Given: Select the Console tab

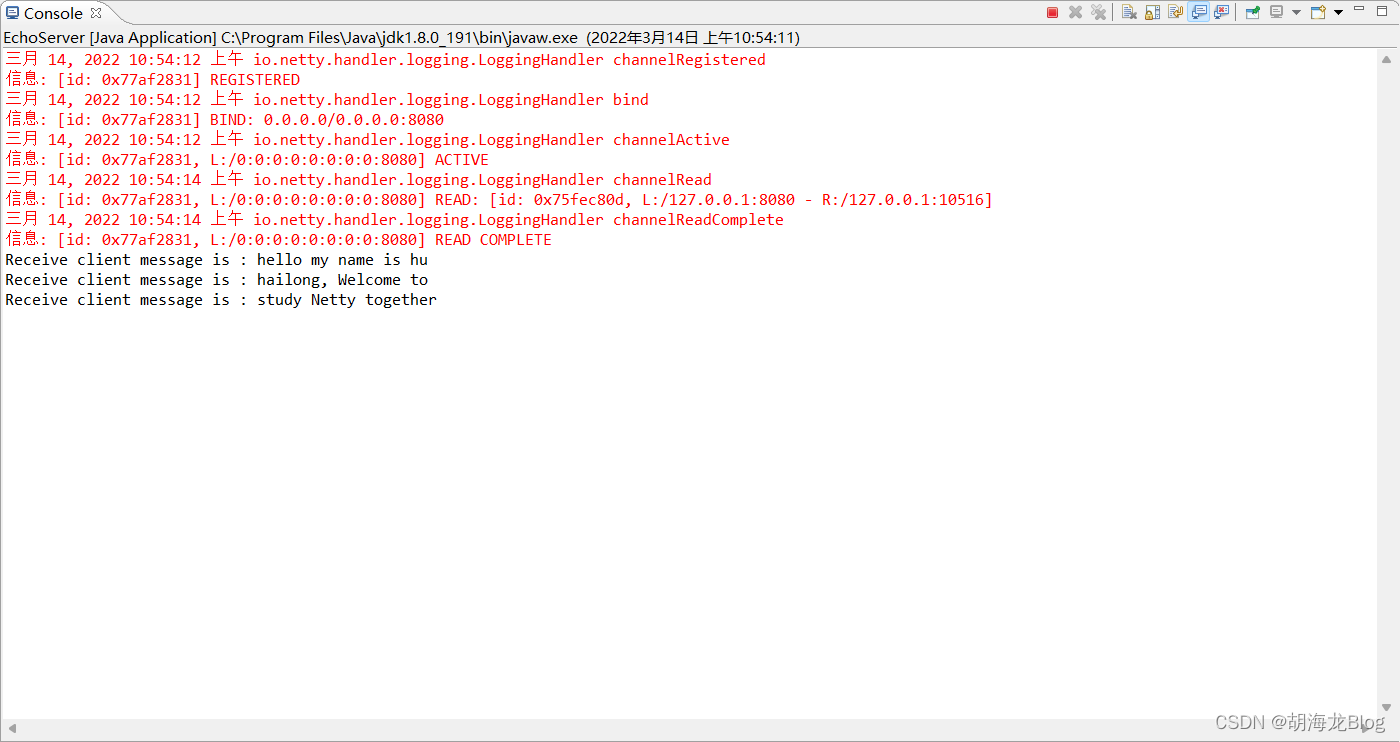Looking at the screenshot, I should pos(52,13).
